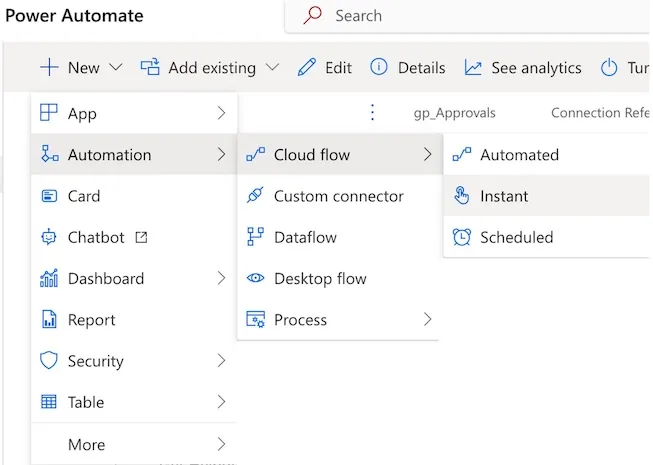
Task: Click the Turn off power icon
Action: pos(609,67)
